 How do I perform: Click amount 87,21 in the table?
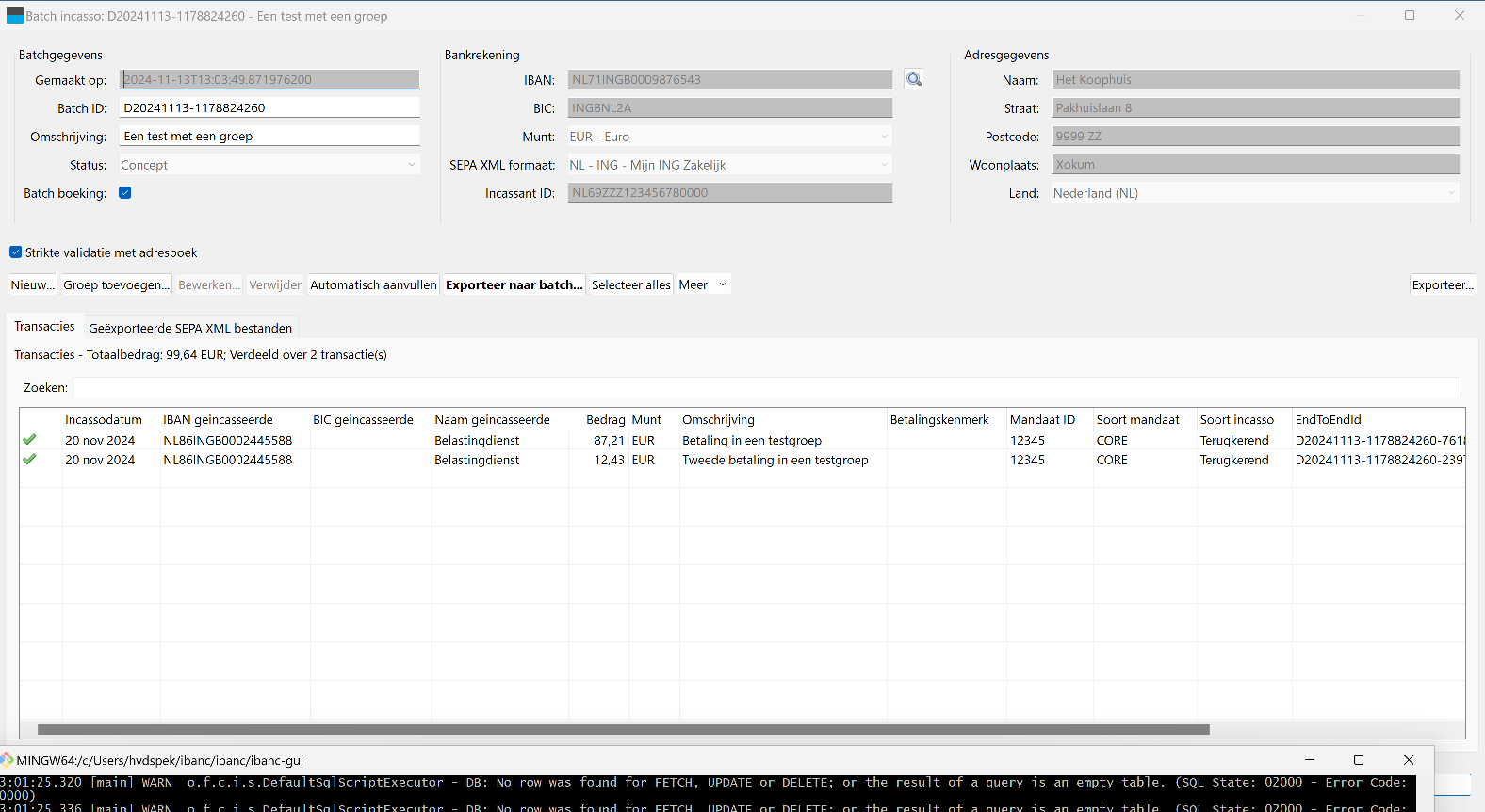(609, 441)
